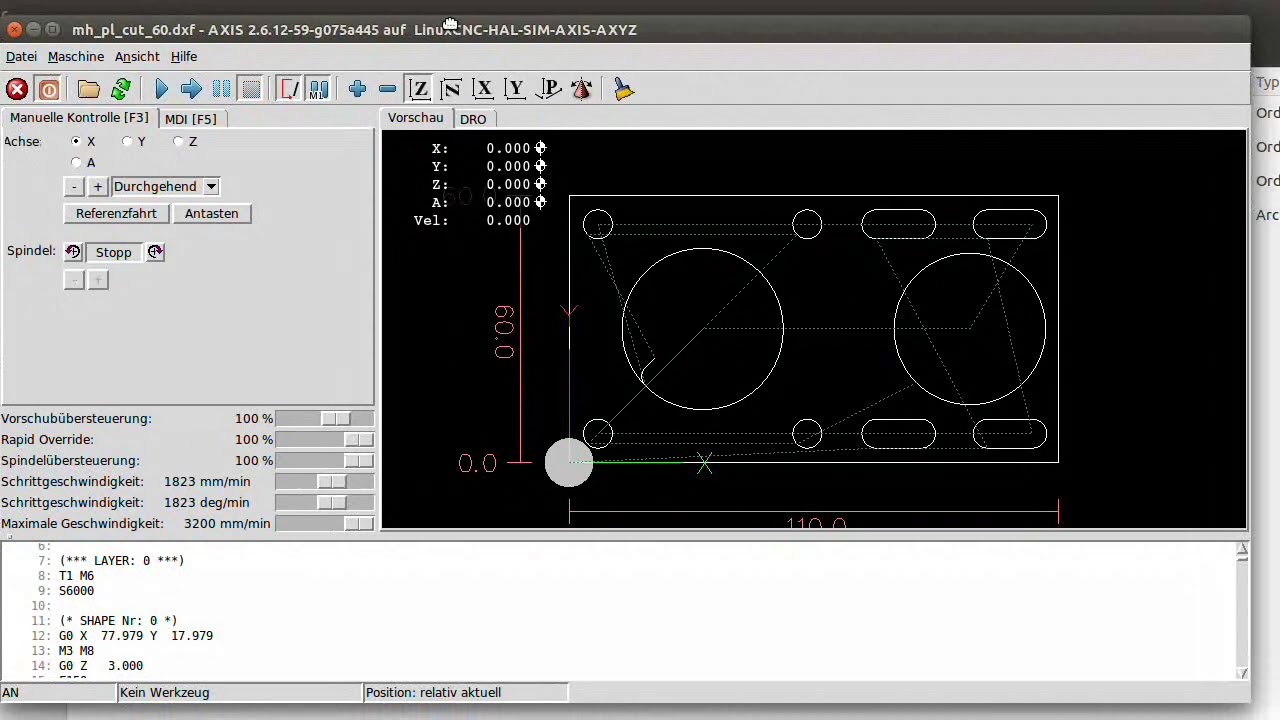The height and width of the screenshot is (720, 1280).
Task: Start spindle counterclockwise
Action: click(x=73, y=252)
